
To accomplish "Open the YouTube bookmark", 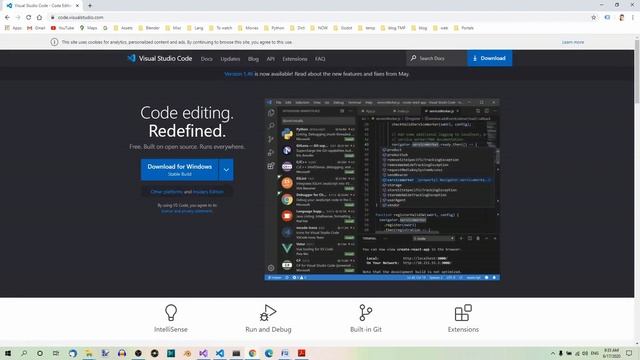I will click(62, 28).
